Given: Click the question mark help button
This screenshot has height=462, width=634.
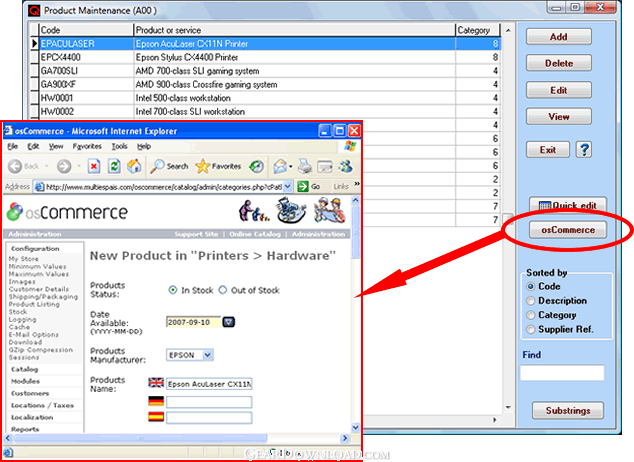Looking at the screenshot, I should 583,150.
